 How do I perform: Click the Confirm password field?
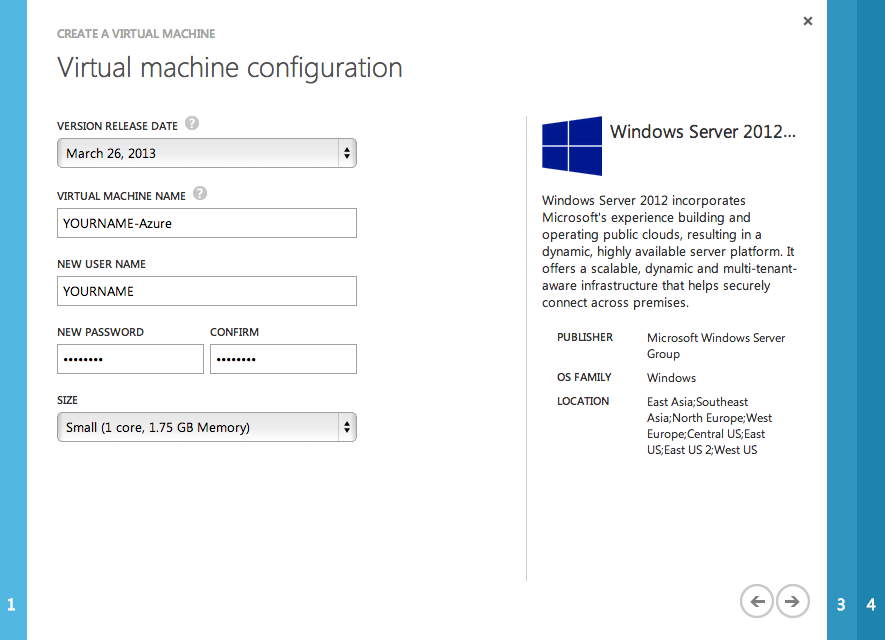283,359
